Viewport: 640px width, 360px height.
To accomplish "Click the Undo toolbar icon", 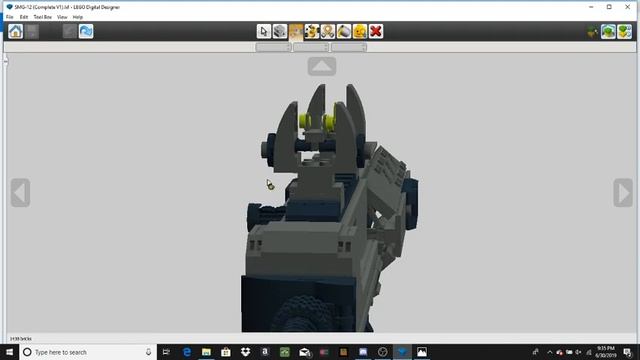I will click(70, 31).
